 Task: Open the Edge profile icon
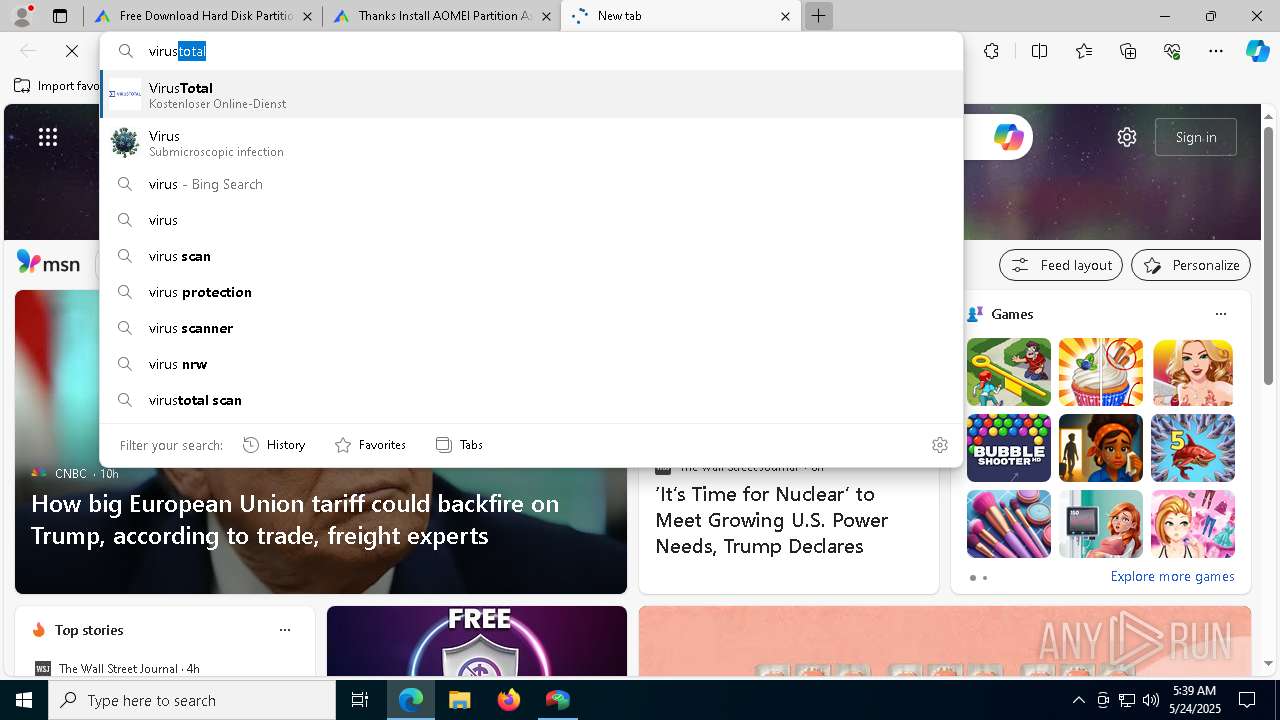pyautogui.click(x=23, y=15)
